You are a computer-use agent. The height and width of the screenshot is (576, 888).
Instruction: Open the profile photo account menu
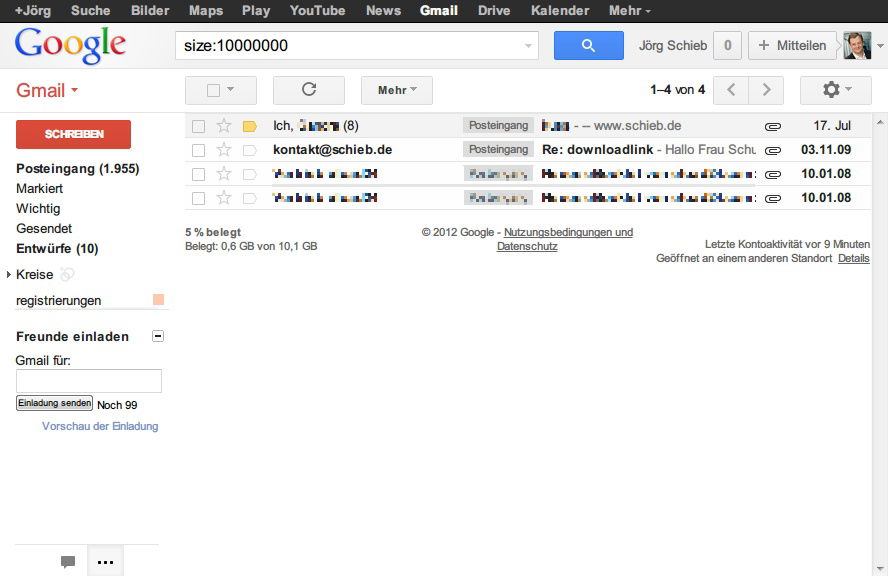(x=857, y=45)
